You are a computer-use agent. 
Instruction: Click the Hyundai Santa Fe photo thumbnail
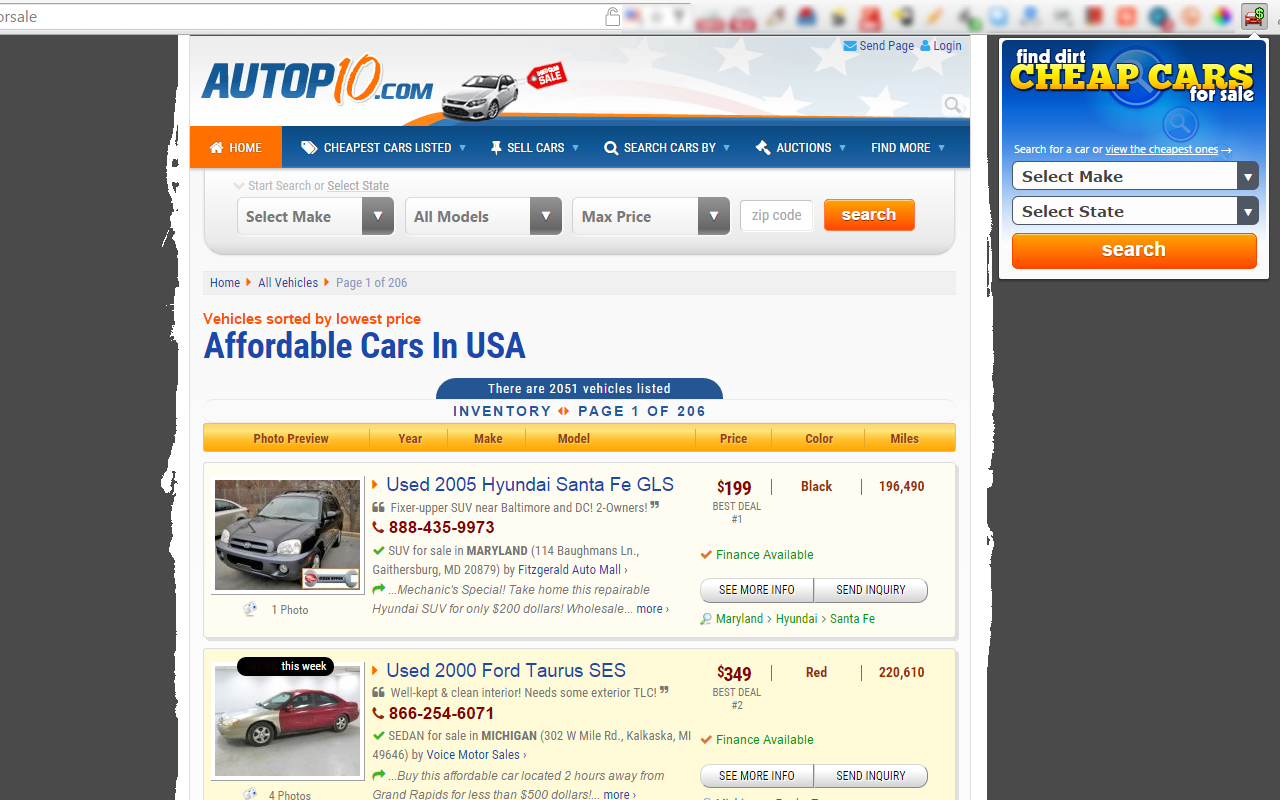[287, 535]
